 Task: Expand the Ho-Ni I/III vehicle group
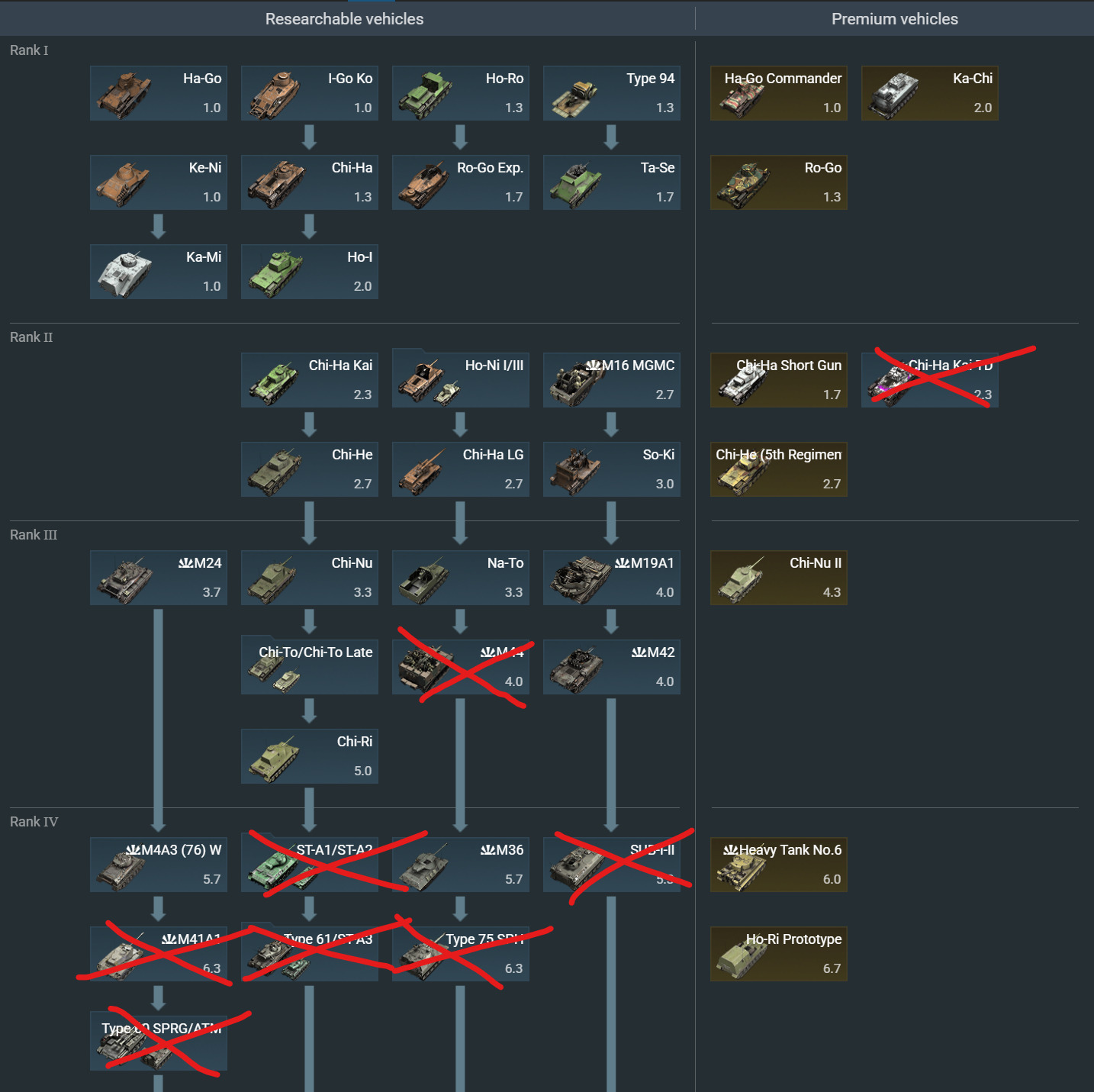point(461,378)
